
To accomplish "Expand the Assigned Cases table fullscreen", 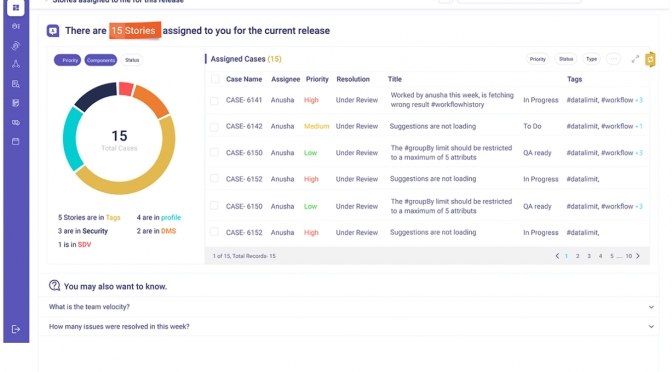I will (x=635, y=59).
